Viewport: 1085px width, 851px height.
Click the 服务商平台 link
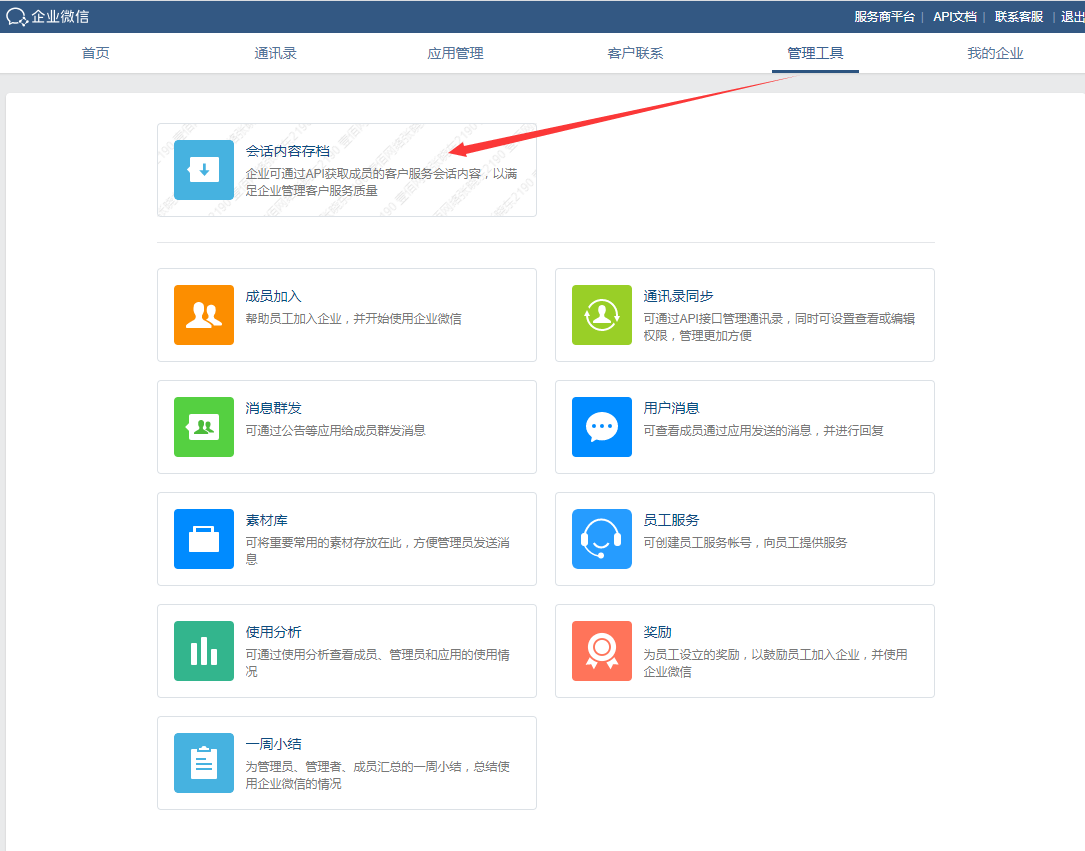[884, 17]
